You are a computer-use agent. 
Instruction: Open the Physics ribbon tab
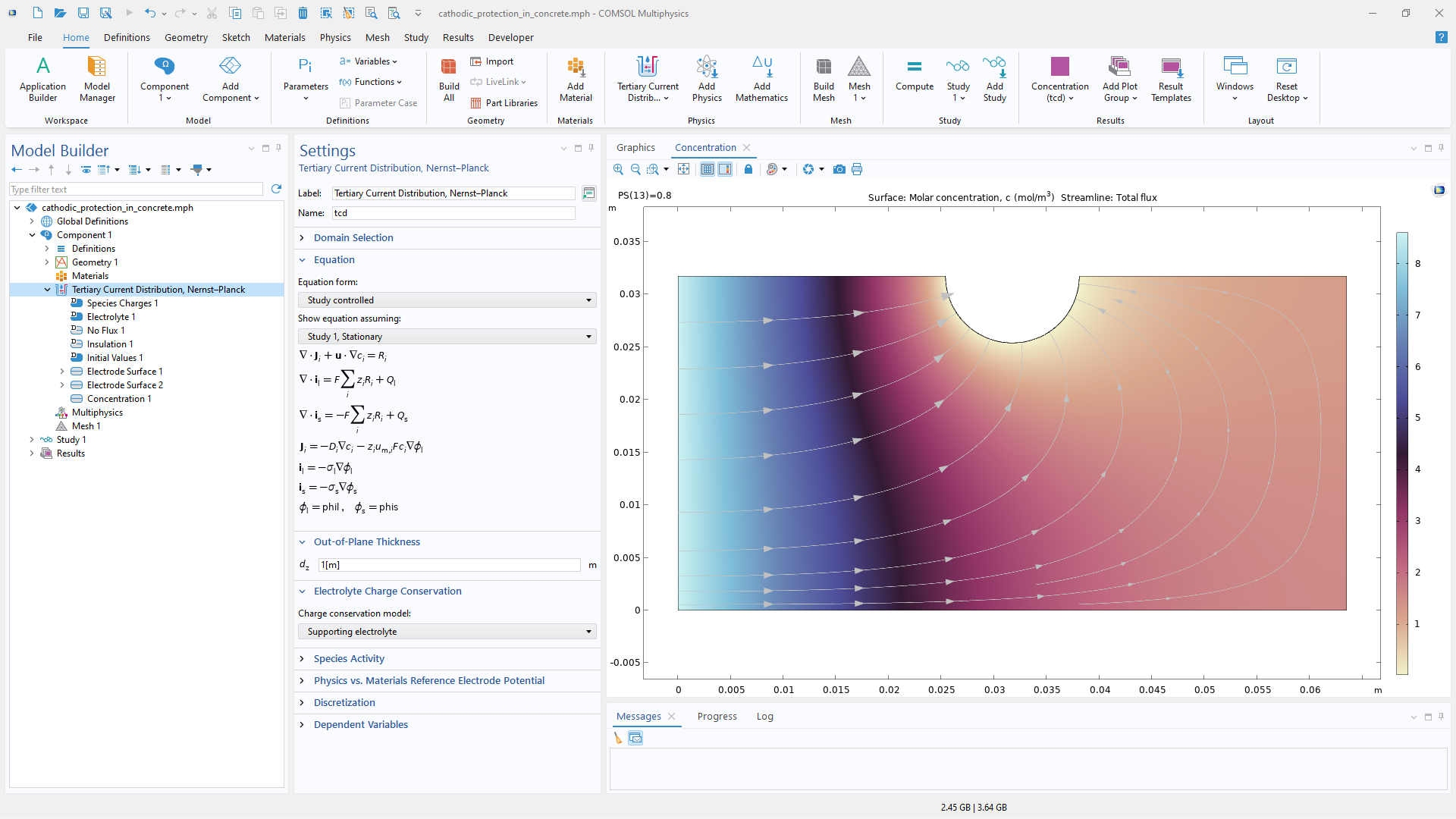(x=334, y=37)
